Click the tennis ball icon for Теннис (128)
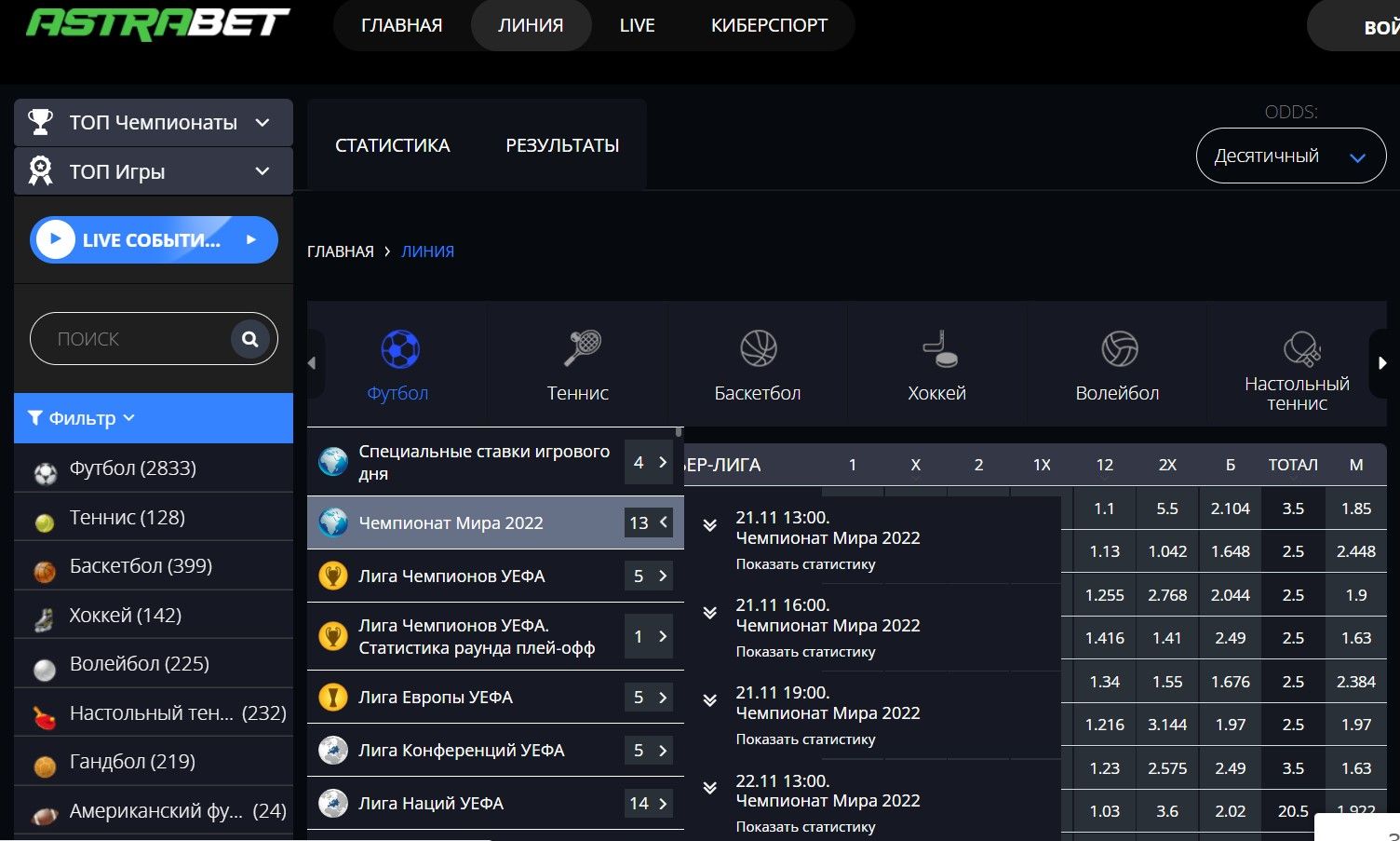This screenshot has height=841, width=1400. point(45,522)
